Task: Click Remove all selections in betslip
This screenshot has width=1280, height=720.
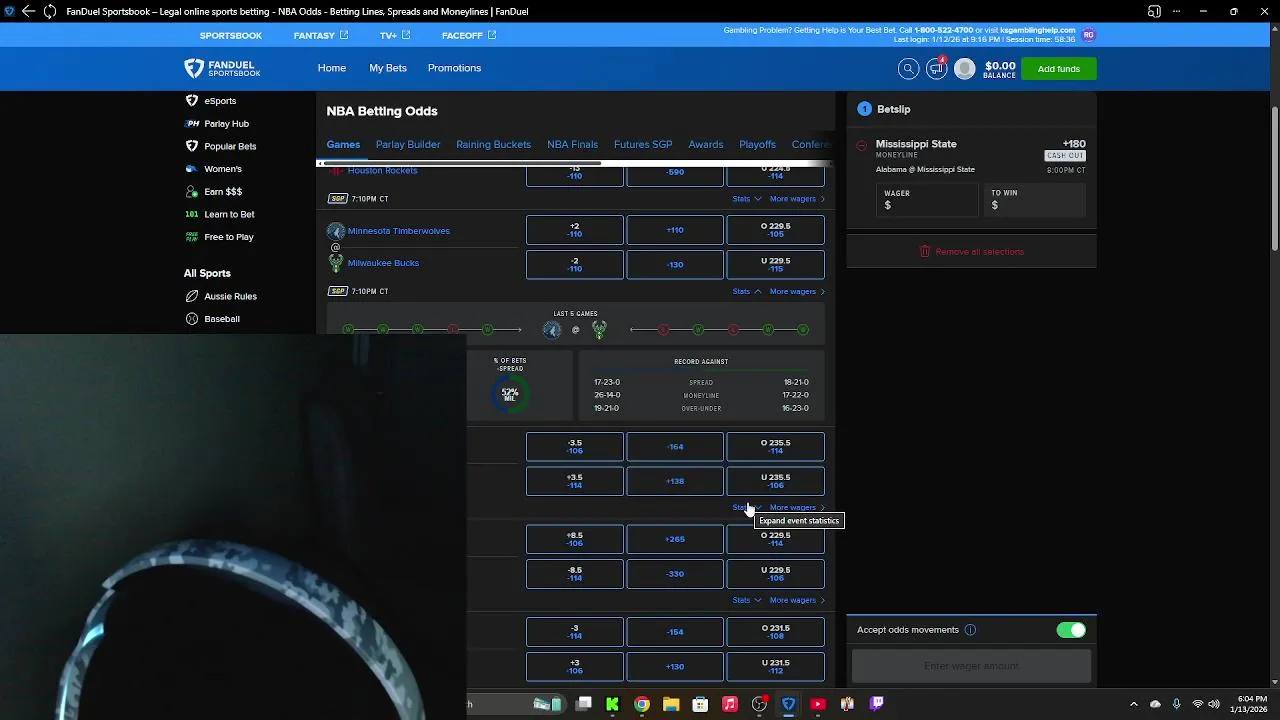Action: pos(971,252)
